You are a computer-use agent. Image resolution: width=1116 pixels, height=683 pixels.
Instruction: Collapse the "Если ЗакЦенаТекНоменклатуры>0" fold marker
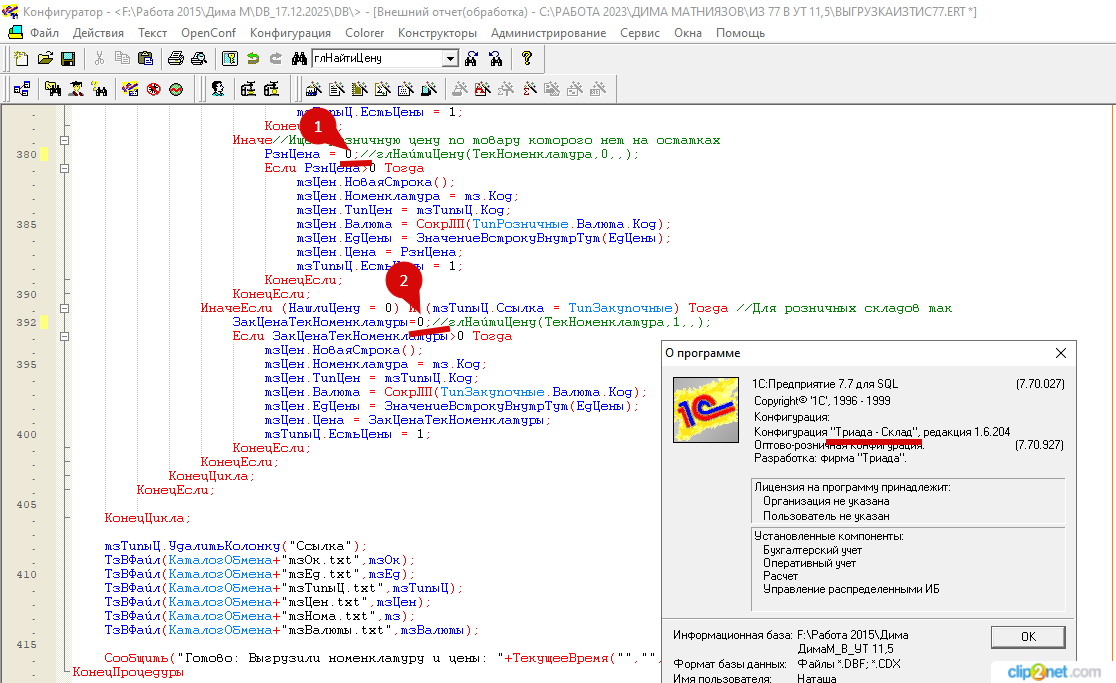click(64, 337)
